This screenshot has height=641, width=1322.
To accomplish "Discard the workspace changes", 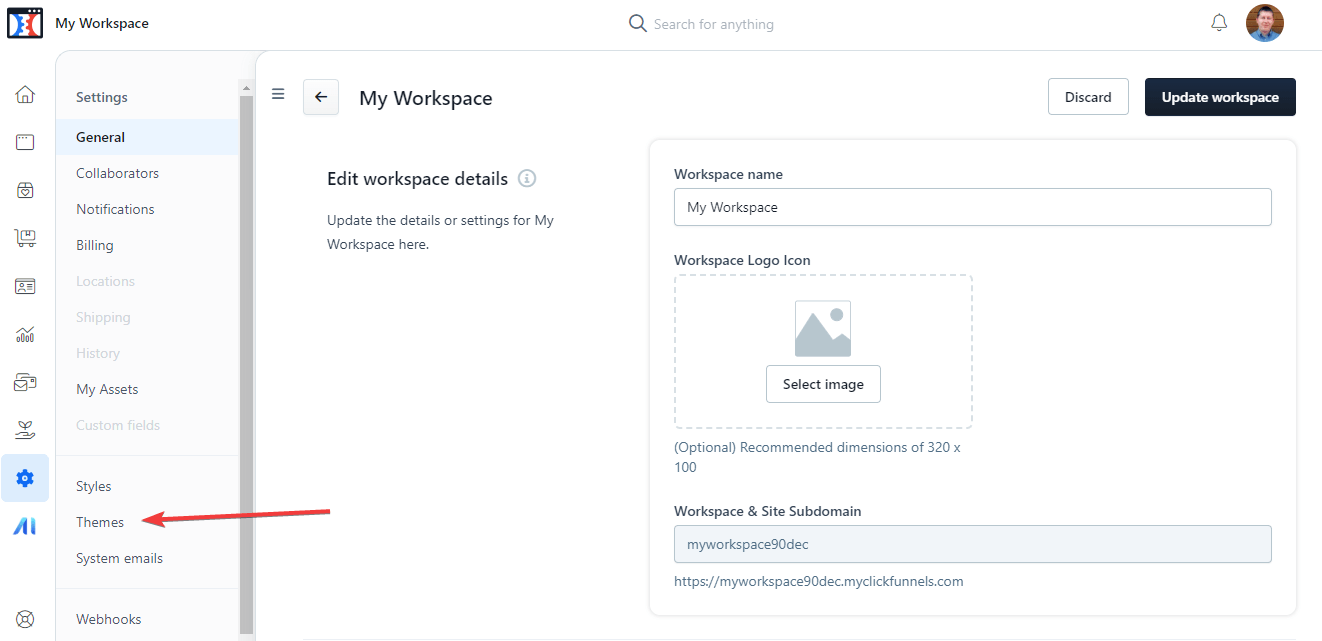I will [1088, 96].
